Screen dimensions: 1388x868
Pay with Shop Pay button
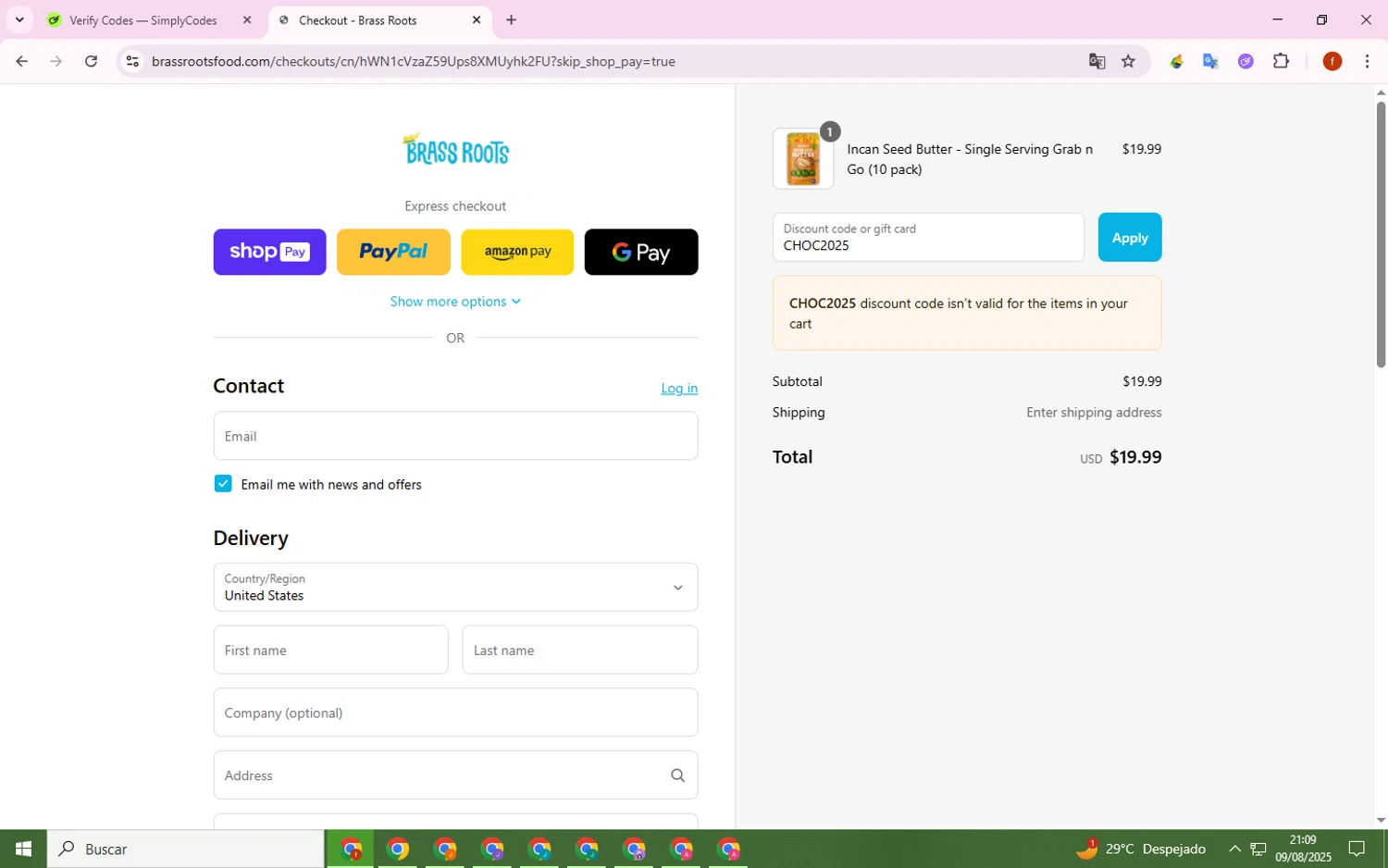coord(269,252)
